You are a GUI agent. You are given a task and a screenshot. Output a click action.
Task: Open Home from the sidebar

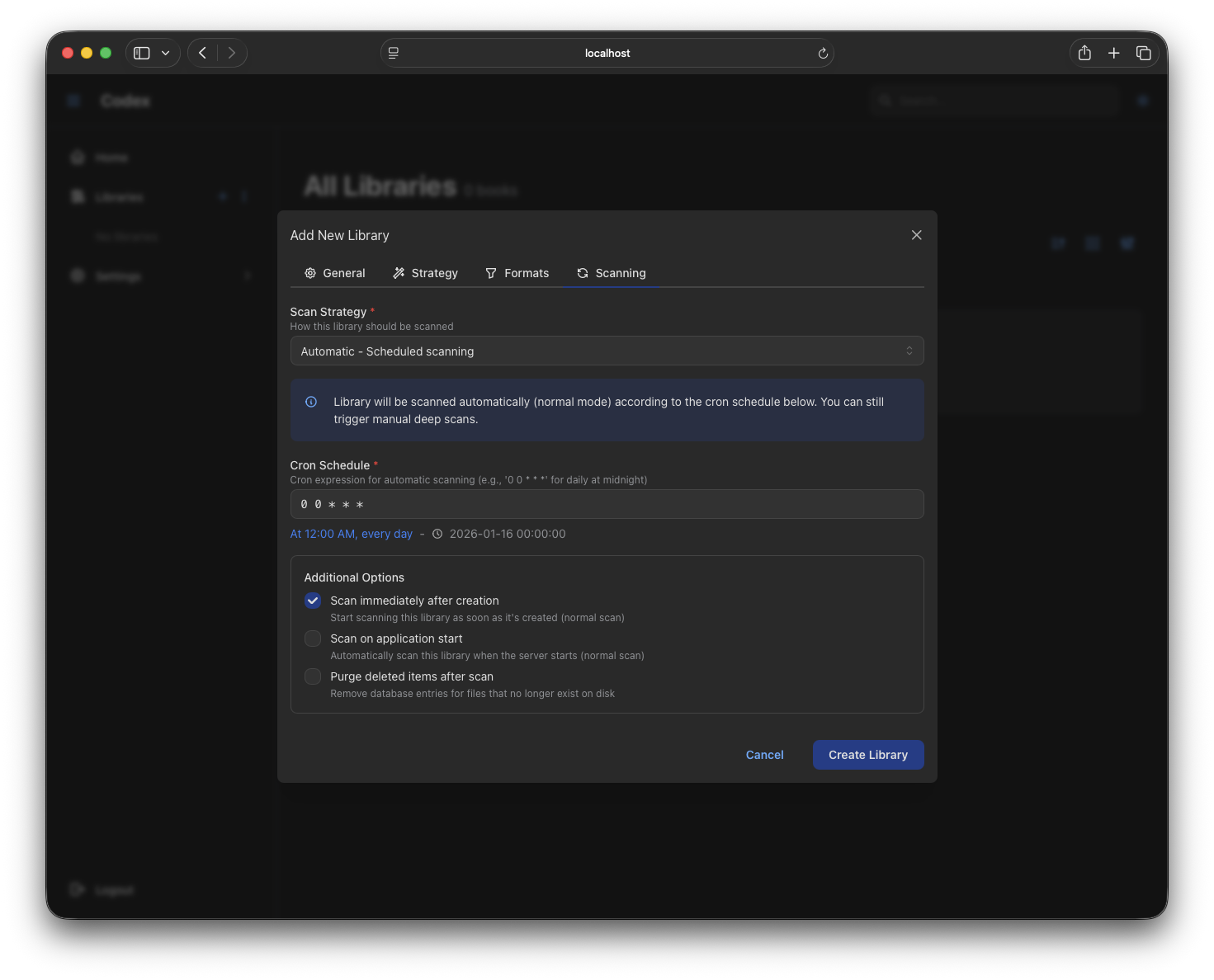point(112,158)
